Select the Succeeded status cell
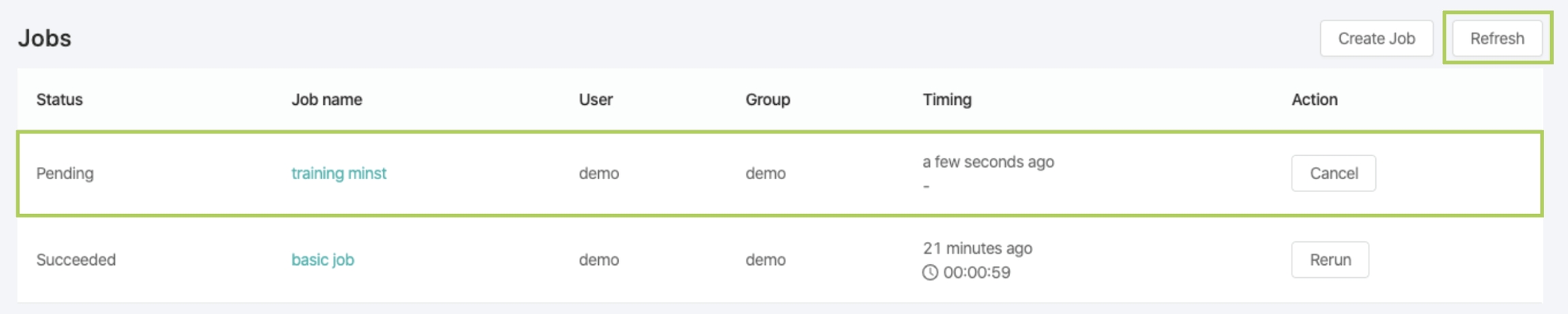This screenshot has height=314, width=1568. pyautogui.click(x=76, y=260)
